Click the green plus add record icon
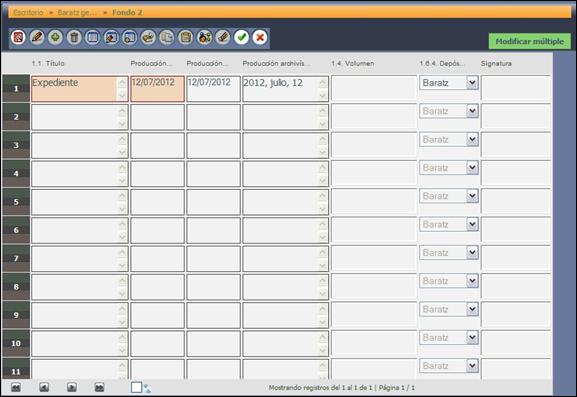The height and width of the screenshot is (397, 577). point(55,37)
